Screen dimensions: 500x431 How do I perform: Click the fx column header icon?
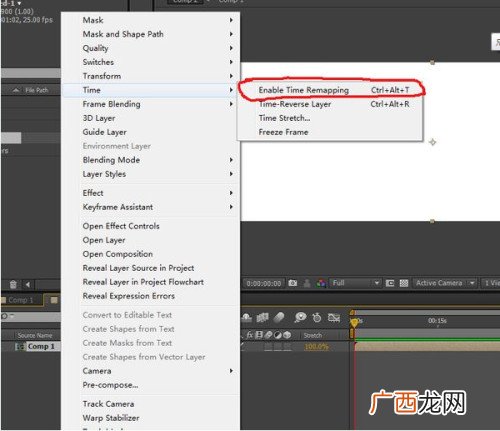point(250,335)
